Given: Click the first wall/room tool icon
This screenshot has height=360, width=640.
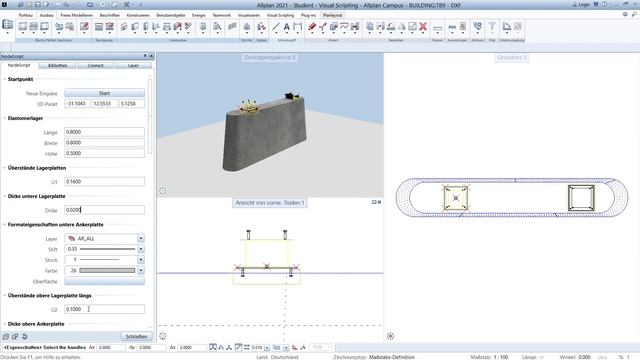Looking at the screenshot, I should click(x=23, y=27).
